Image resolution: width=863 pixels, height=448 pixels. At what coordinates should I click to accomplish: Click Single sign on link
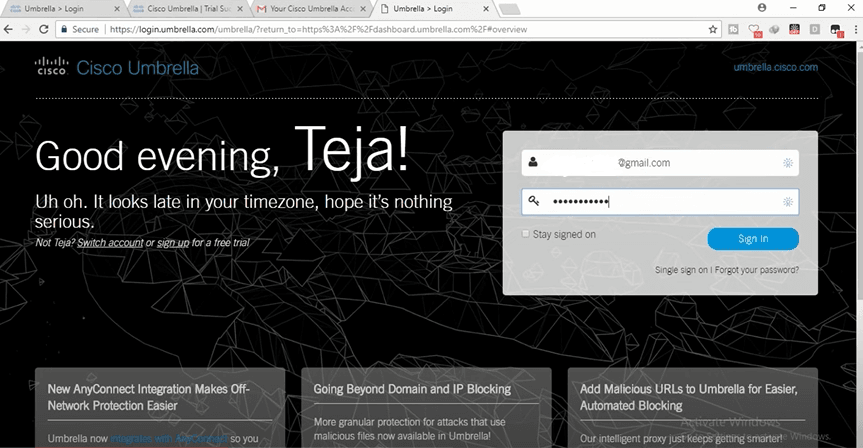pyautogui.click(x=681, y=270)
